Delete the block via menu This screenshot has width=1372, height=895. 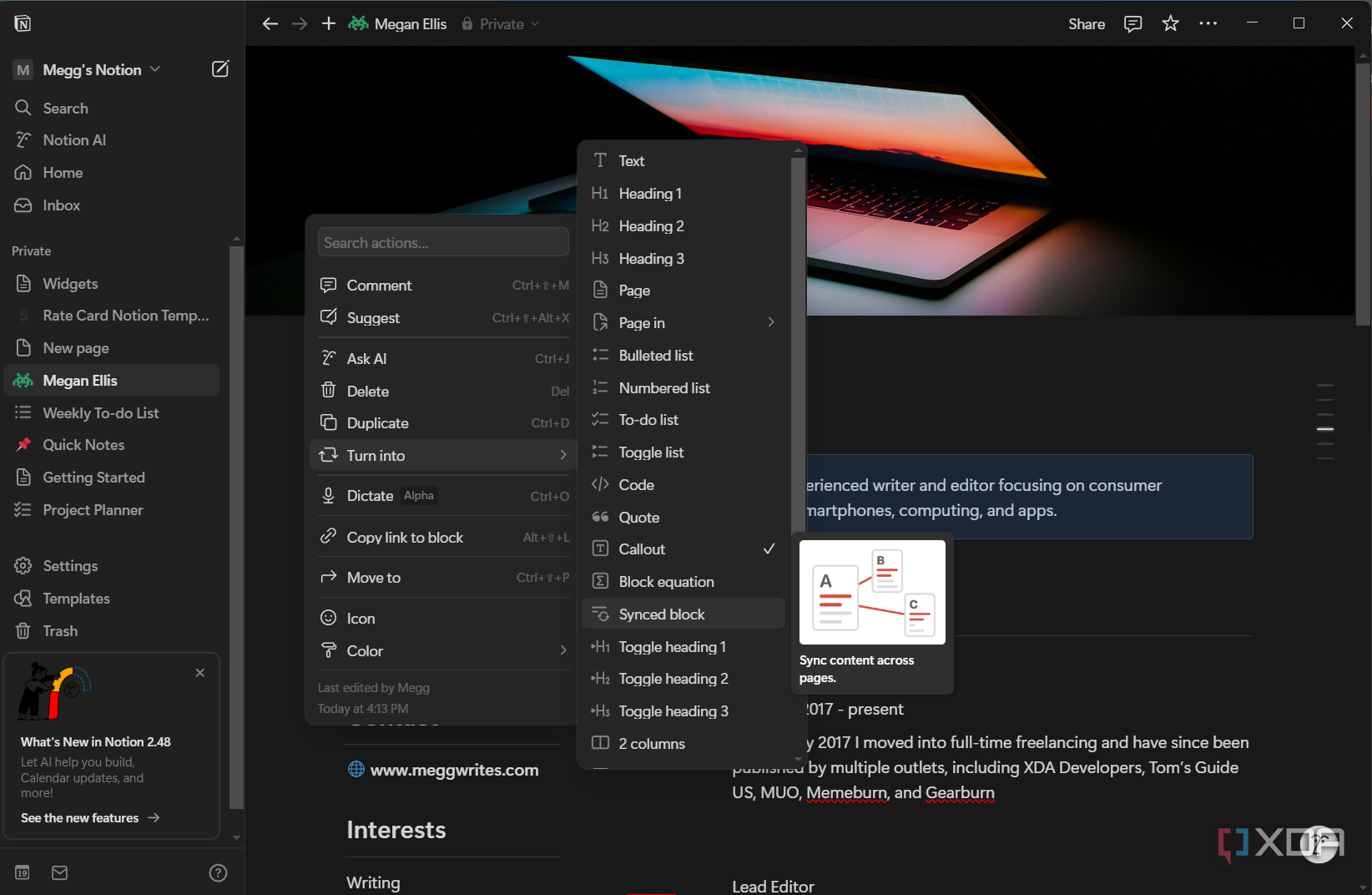point(442,392)
